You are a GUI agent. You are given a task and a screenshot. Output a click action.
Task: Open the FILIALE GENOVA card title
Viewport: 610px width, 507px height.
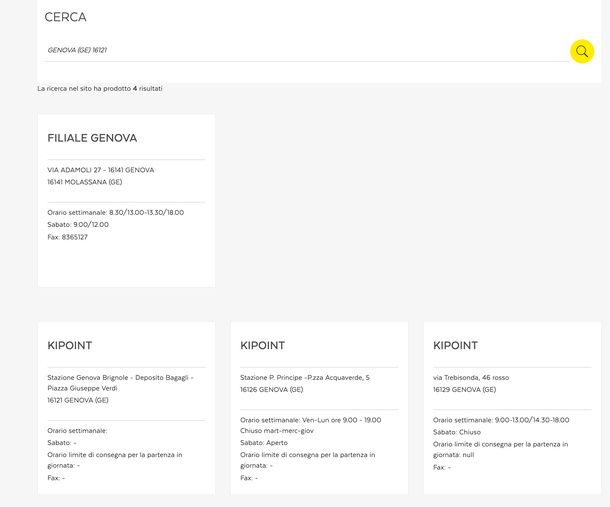click(92, 138)
